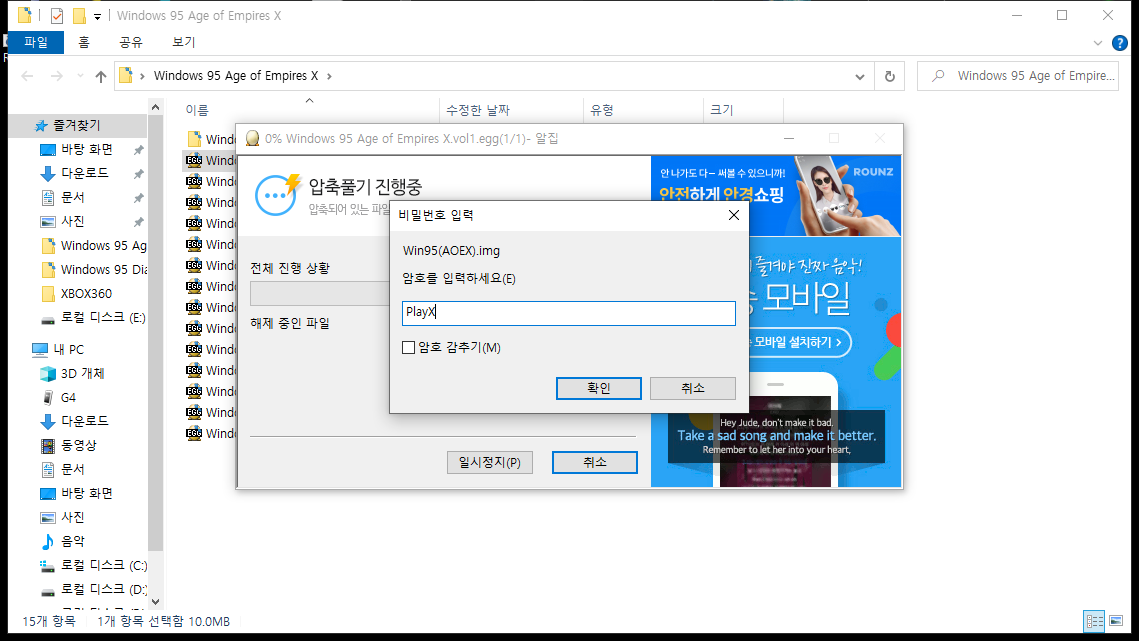
Task: Focus the password input field containing PlayX
Action: click(568, 313)
